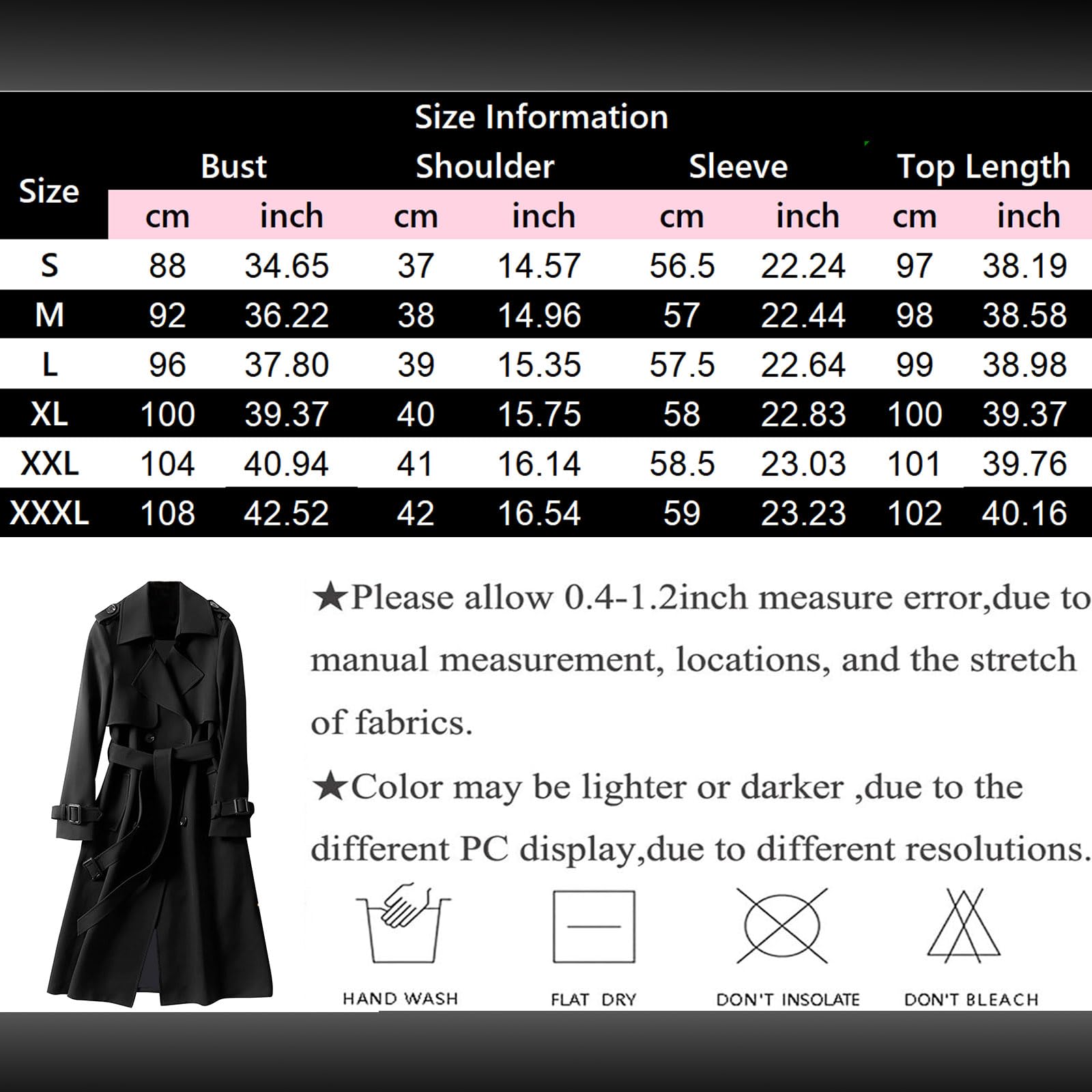Image resolution: width=1092 pixels, height=1092 pixels.
Task: Click sleeve cm value 58.5
Action: coord(682,464)
